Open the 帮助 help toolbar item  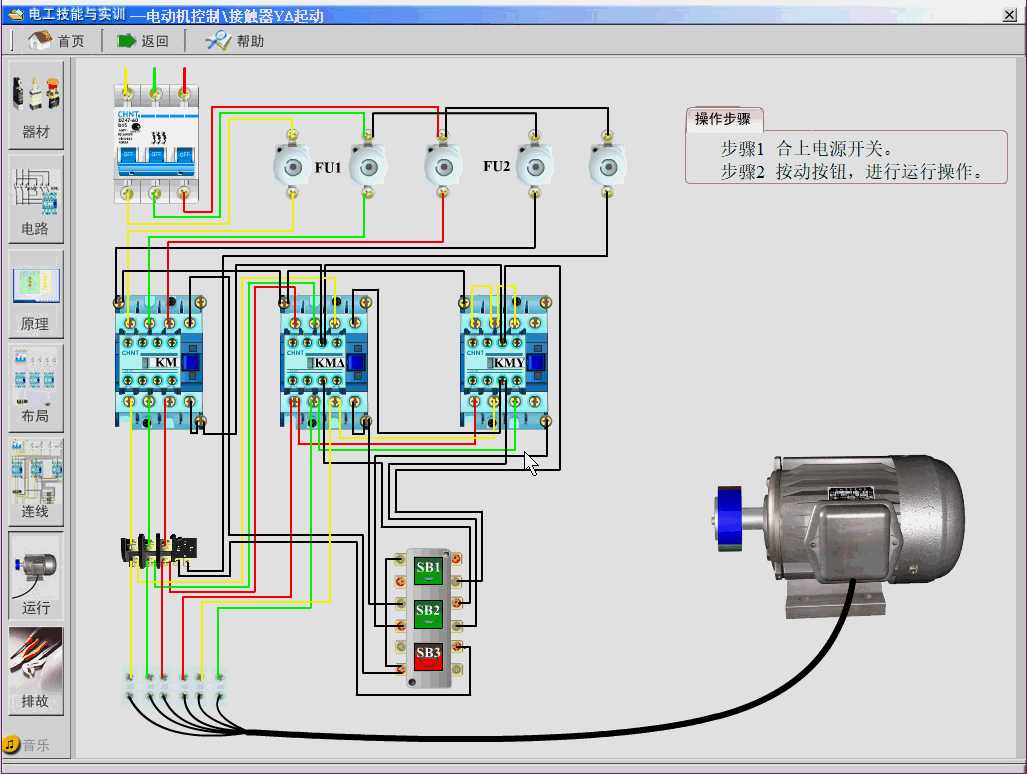[x=234, y=41]
